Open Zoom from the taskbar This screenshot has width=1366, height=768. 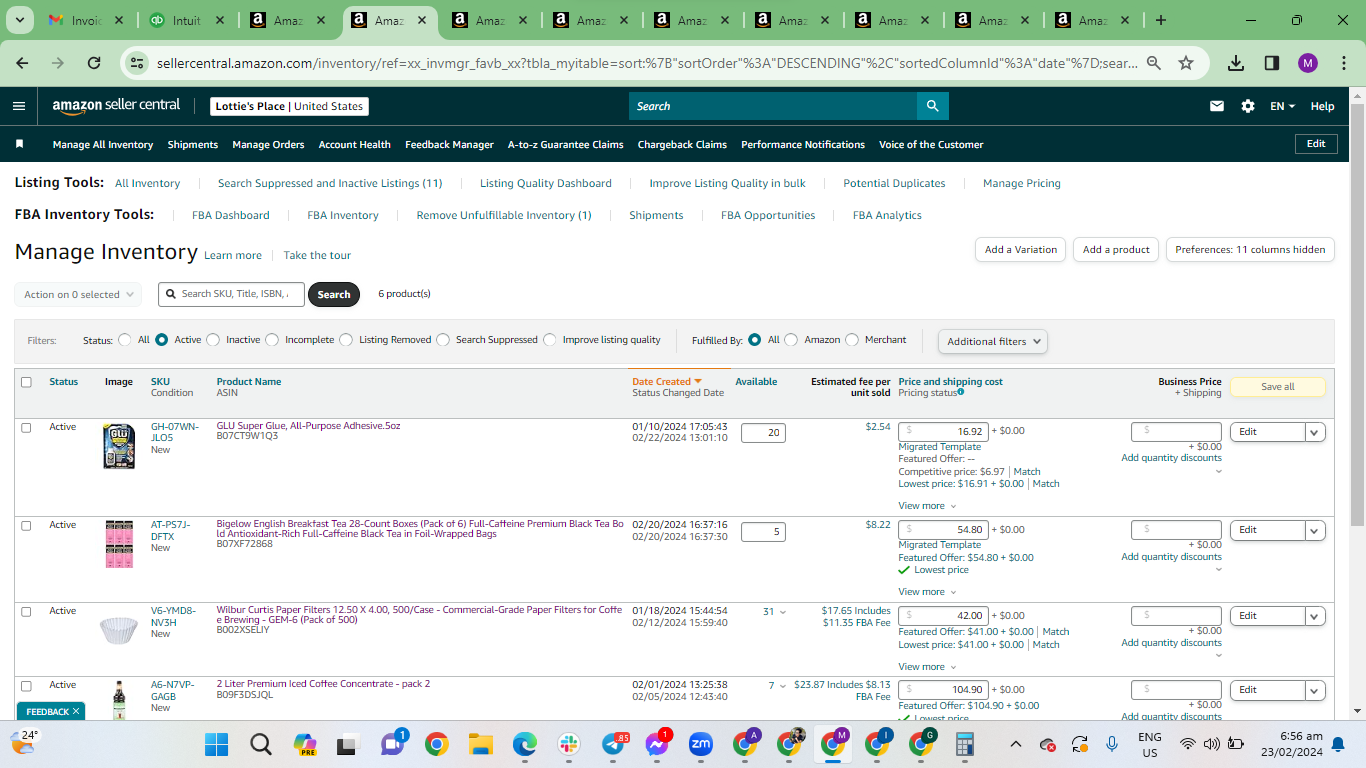(x=700, y=744)
